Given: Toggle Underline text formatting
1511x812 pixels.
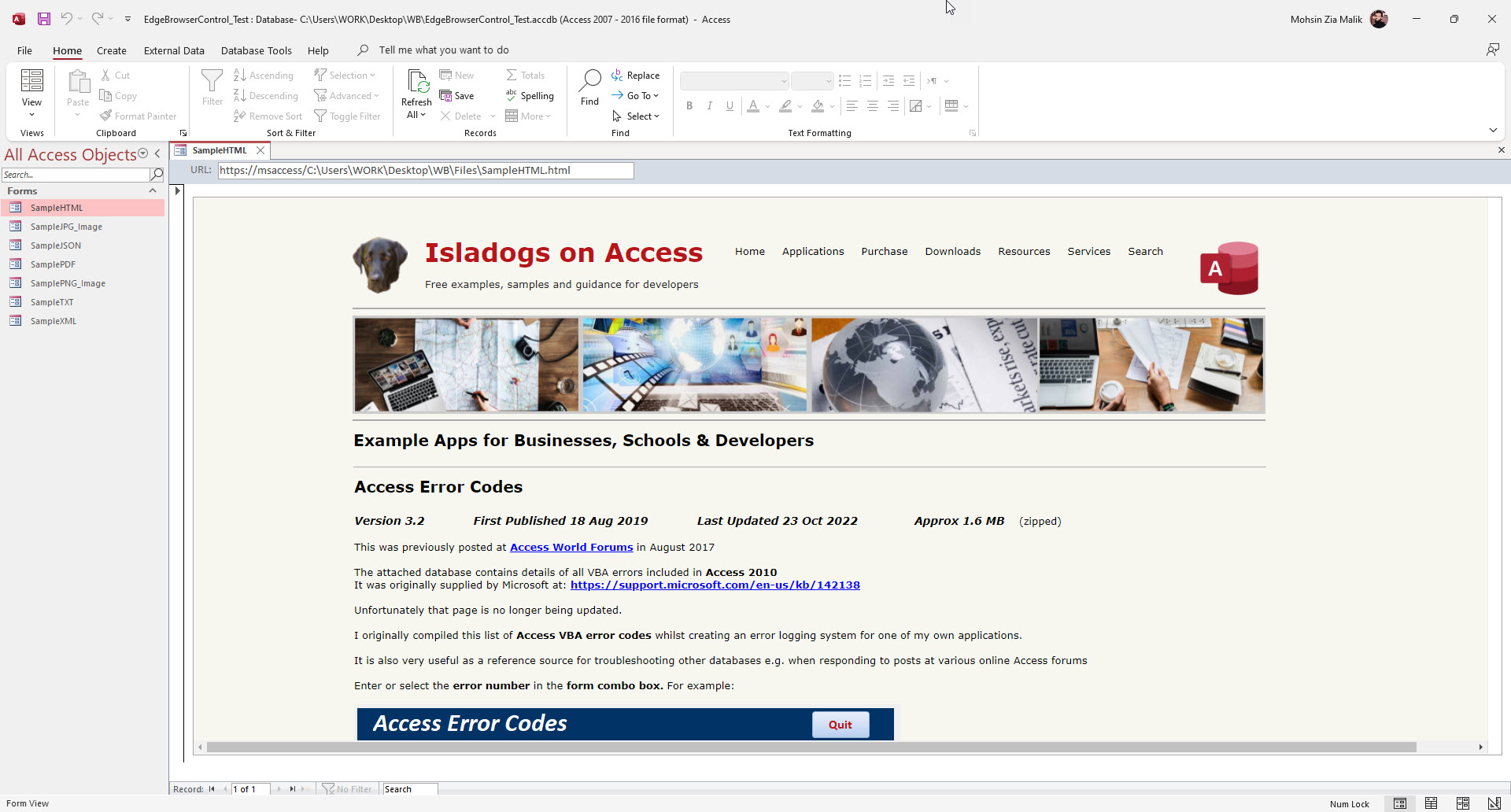Looking at the screenshot, I should (730, 106).
